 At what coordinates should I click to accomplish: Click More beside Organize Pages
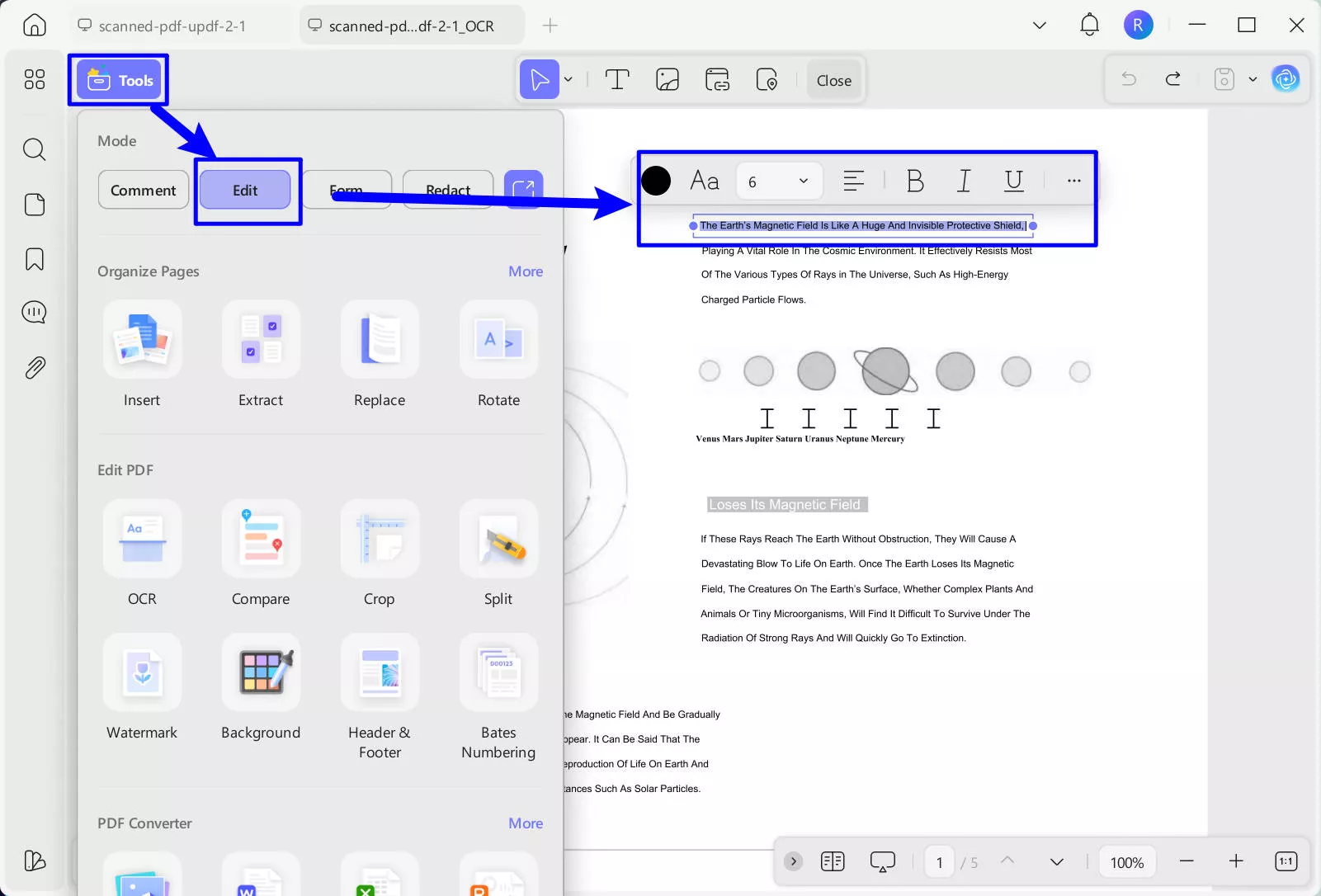coord(525,271)
